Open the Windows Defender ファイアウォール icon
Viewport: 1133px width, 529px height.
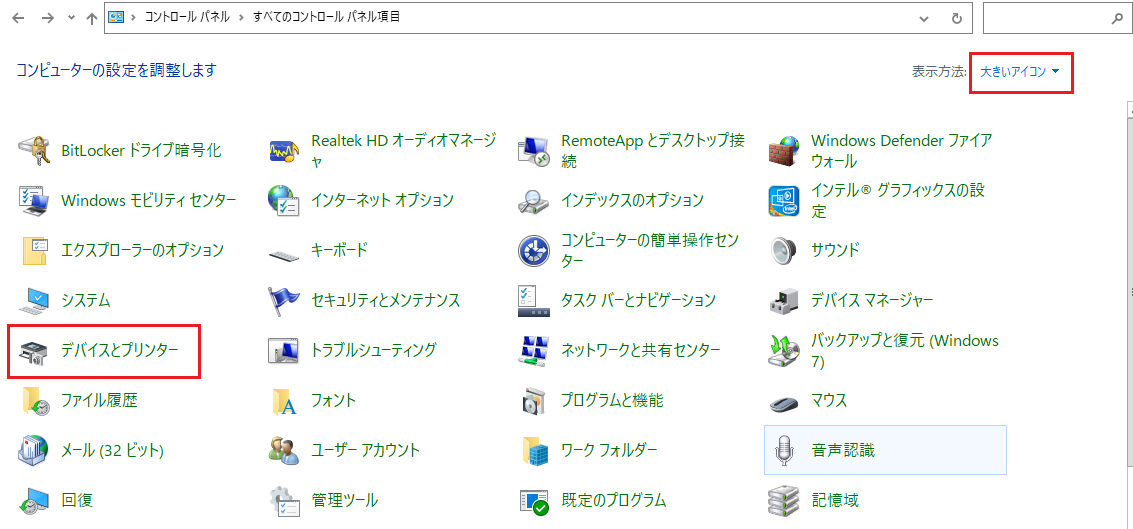pyautogui.click(x=784, y=150)
